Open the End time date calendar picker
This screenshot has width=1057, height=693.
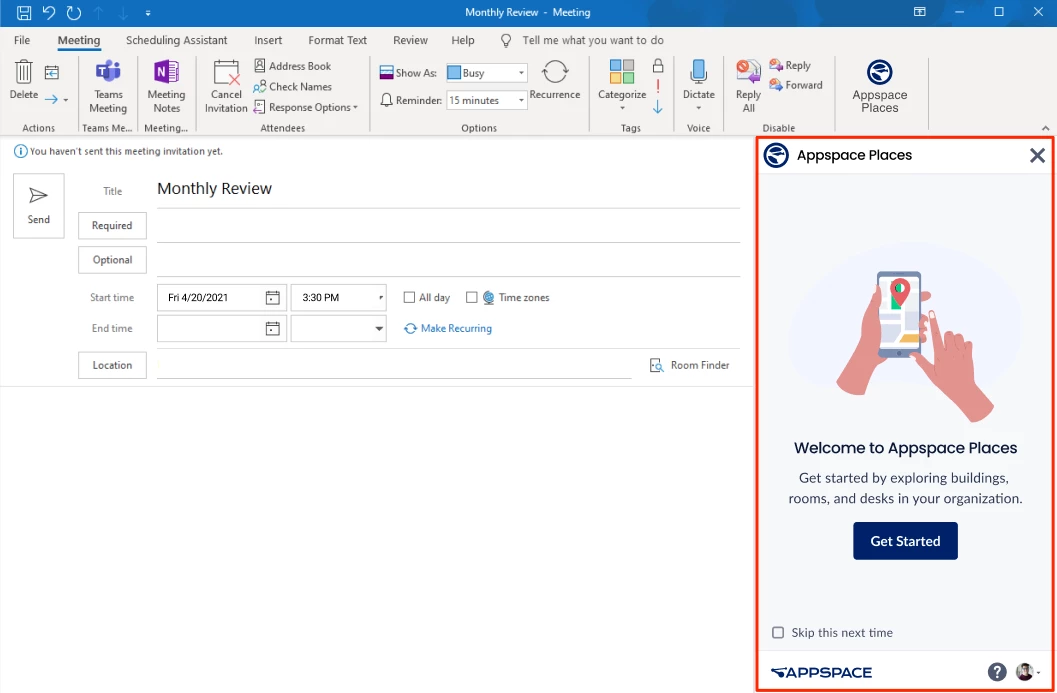(x=272, y=328)
